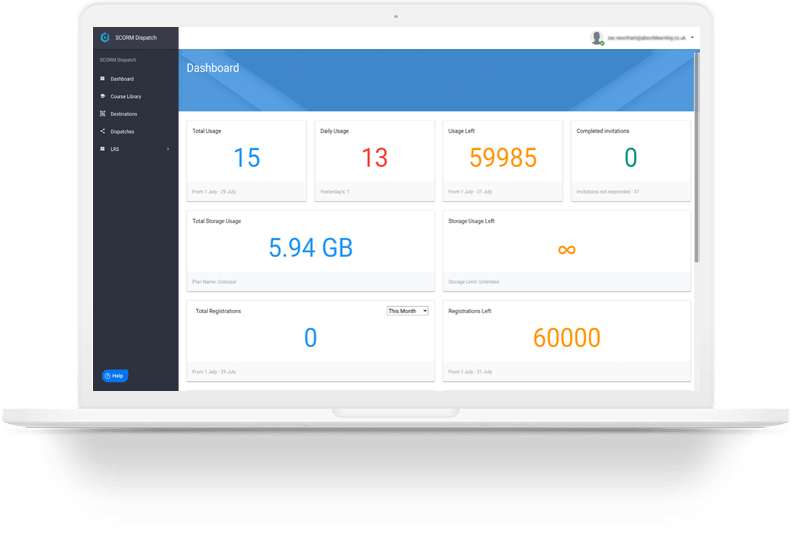Click the 'Storage Limit: Unlimited' text
The height and width of the screenshot is (544, 792).
[474, 282]
